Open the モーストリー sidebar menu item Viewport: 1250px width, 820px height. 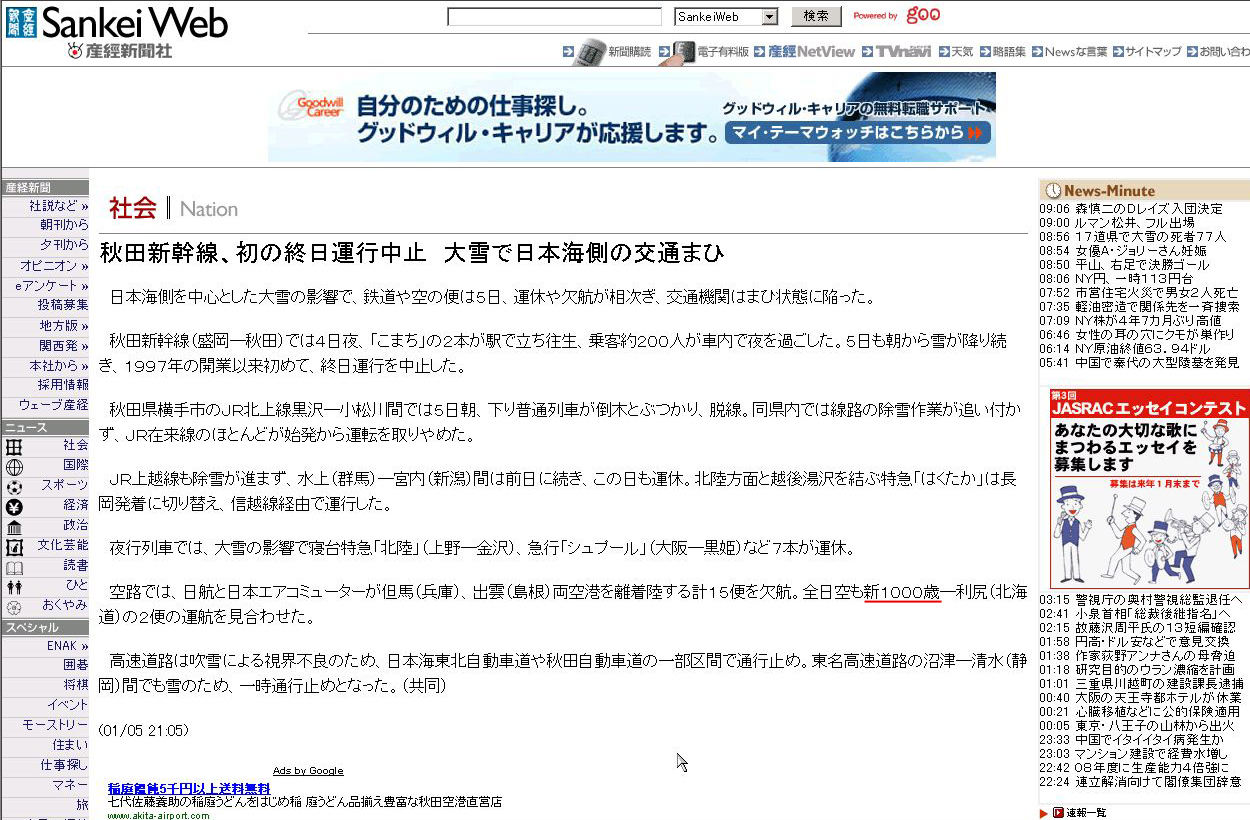coord(55,725)
